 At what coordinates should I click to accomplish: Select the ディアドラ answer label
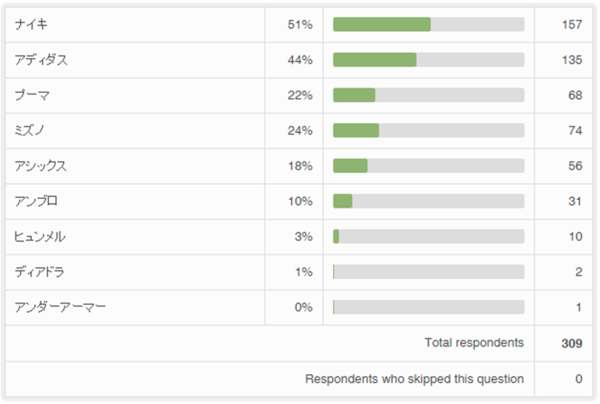coord(40,272)
